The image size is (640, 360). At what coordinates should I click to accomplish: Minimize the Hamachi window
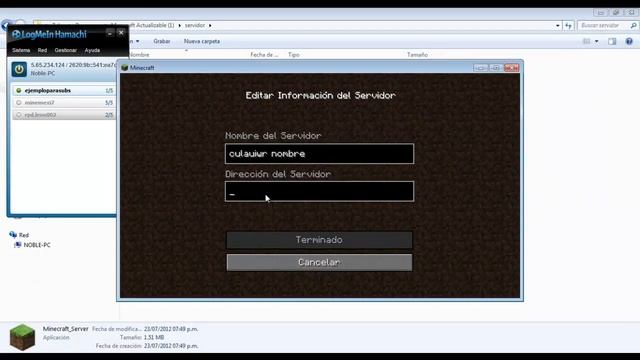[x=109, y=33]
